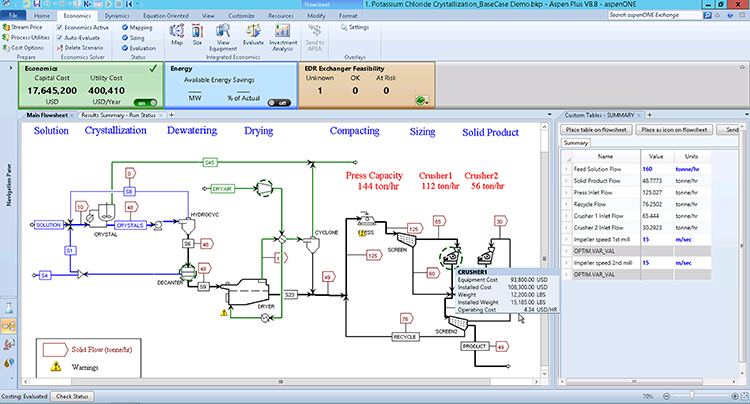Click Check Status button
750x404 pixels.
[x=72, y=396]
